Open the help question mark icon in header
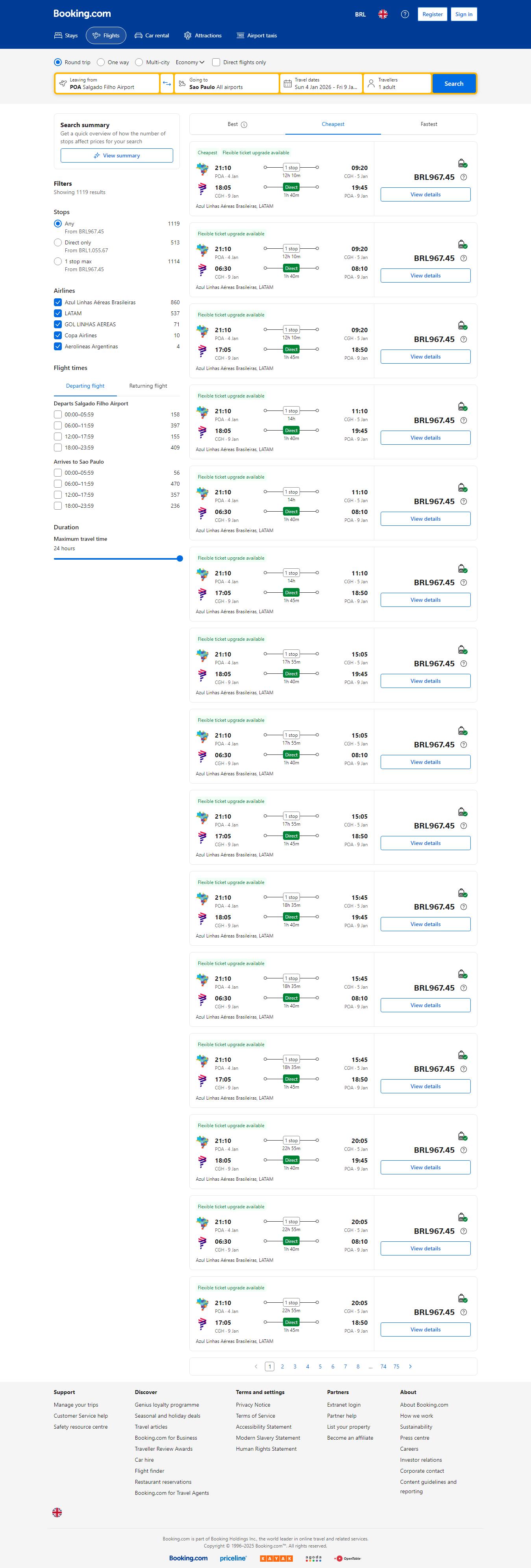531x1568 pixels. click(x=405, y=14)
